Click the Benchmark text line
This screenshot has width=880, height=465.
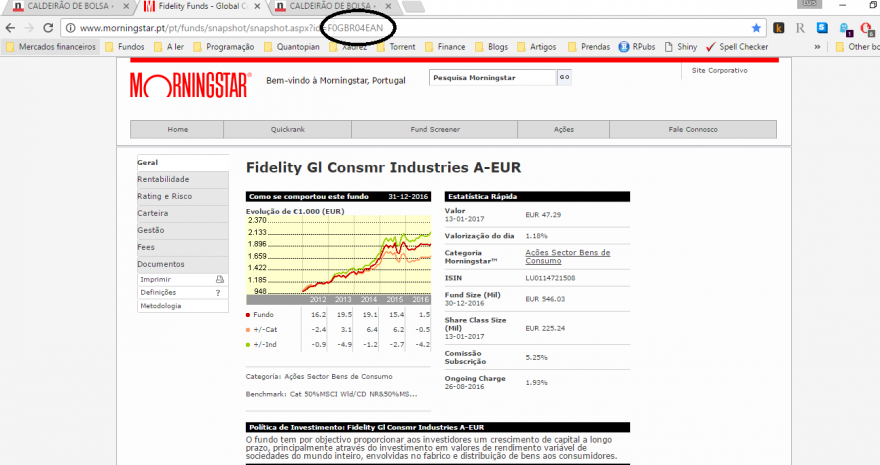pos(331,394)
